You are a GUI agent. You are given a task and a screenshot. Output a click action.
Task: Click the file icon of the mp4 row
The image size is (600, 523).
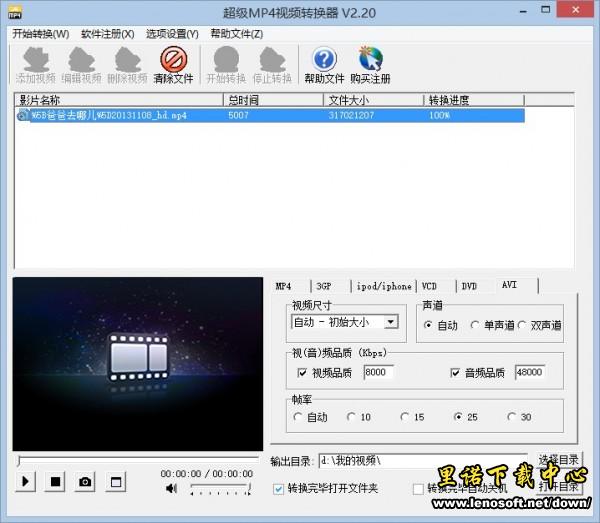[23, 115]
